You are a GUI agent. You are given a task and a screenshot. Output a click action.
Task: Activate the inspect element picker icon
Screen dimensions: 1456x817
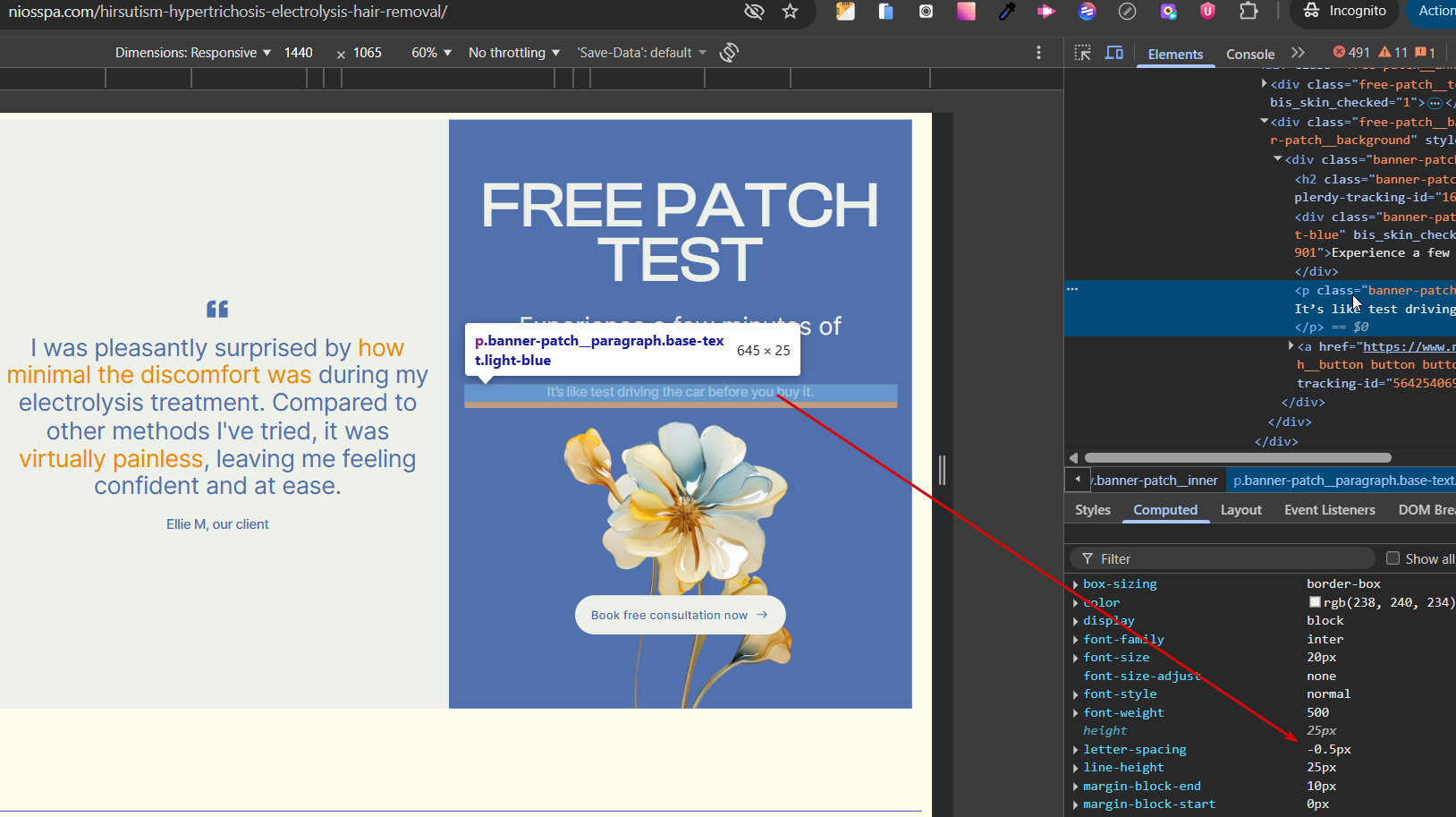click(1082, 53)
